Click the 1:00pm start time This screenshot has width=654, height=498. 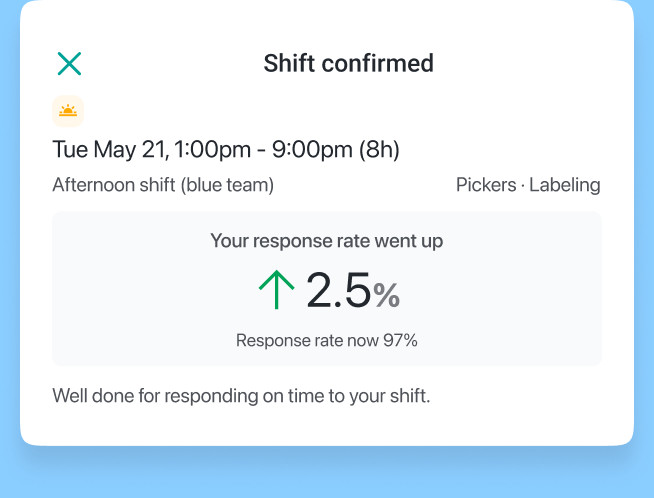[214, 150]
